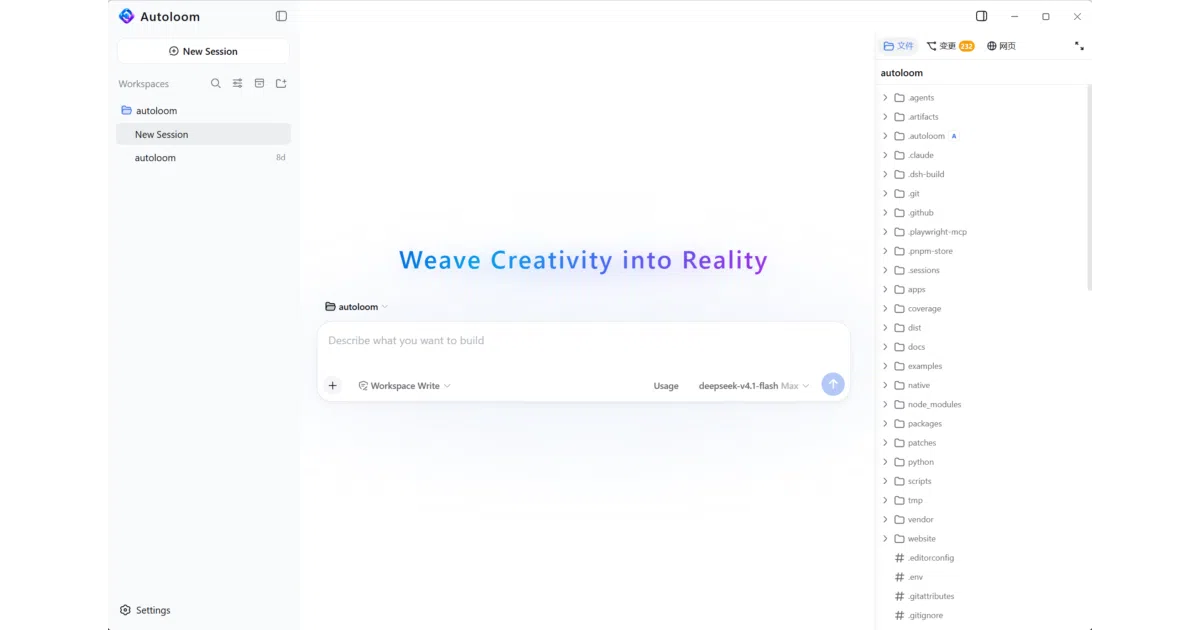Screen dimensions: 1200x630
Task: Switch to the 变更 changes tab
Action: coord(950,46)
